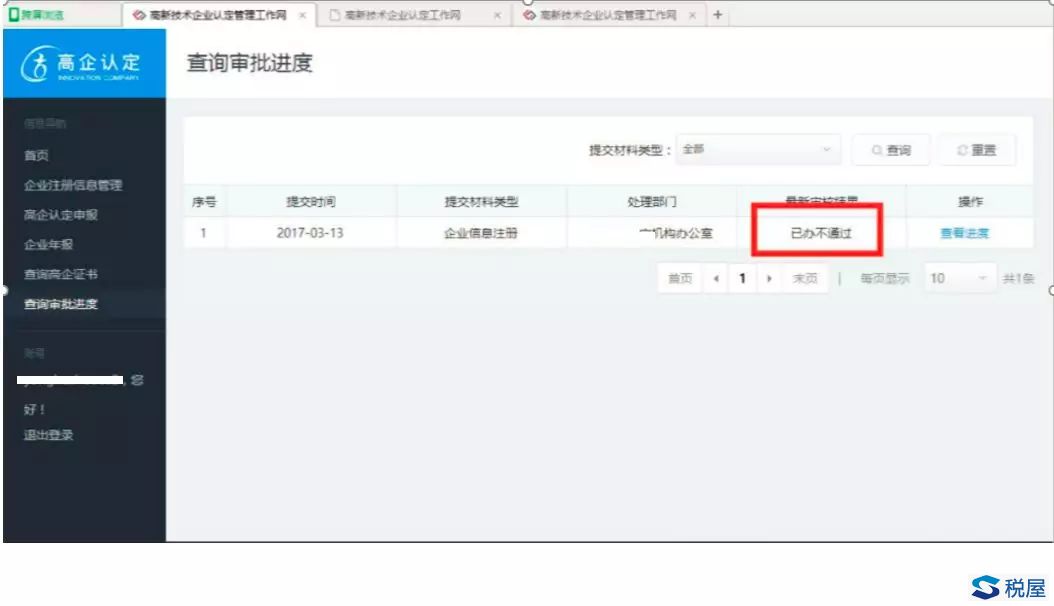Viewport: 1054px width, 606px height.
Task: Open a new browser tab with plus button
Action: pos(718,15)
